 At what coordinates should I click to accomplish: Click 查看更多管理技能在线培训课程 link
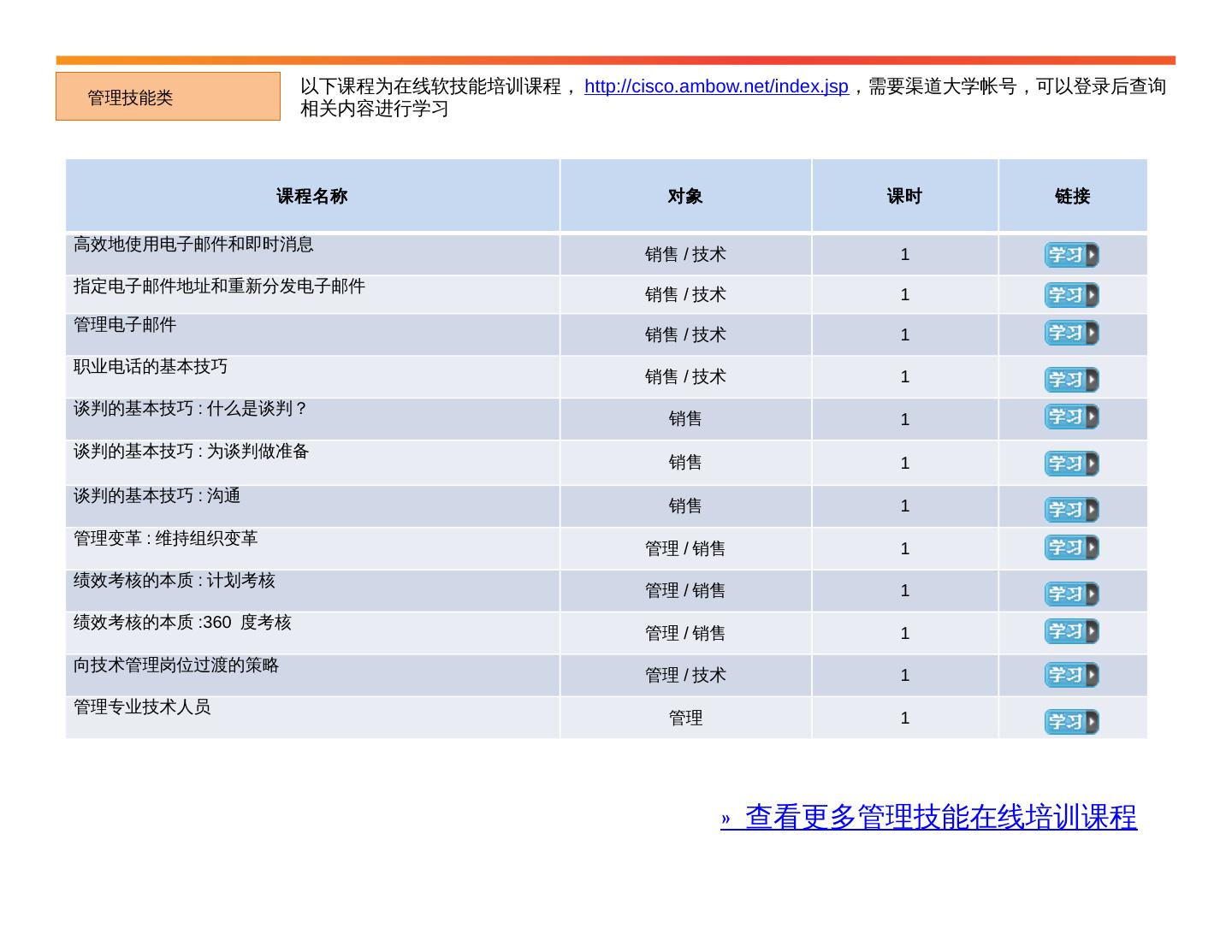[x=929, y=817]
